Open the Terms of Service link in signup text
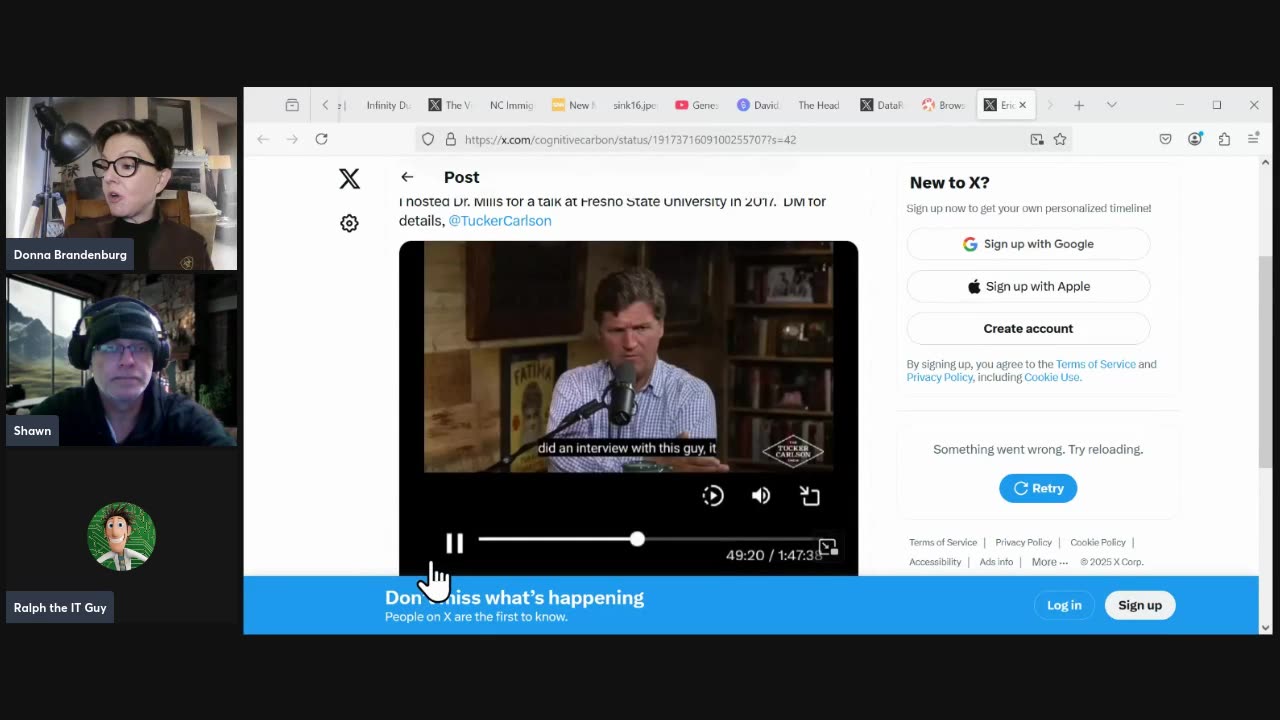 pos(1096,364)
